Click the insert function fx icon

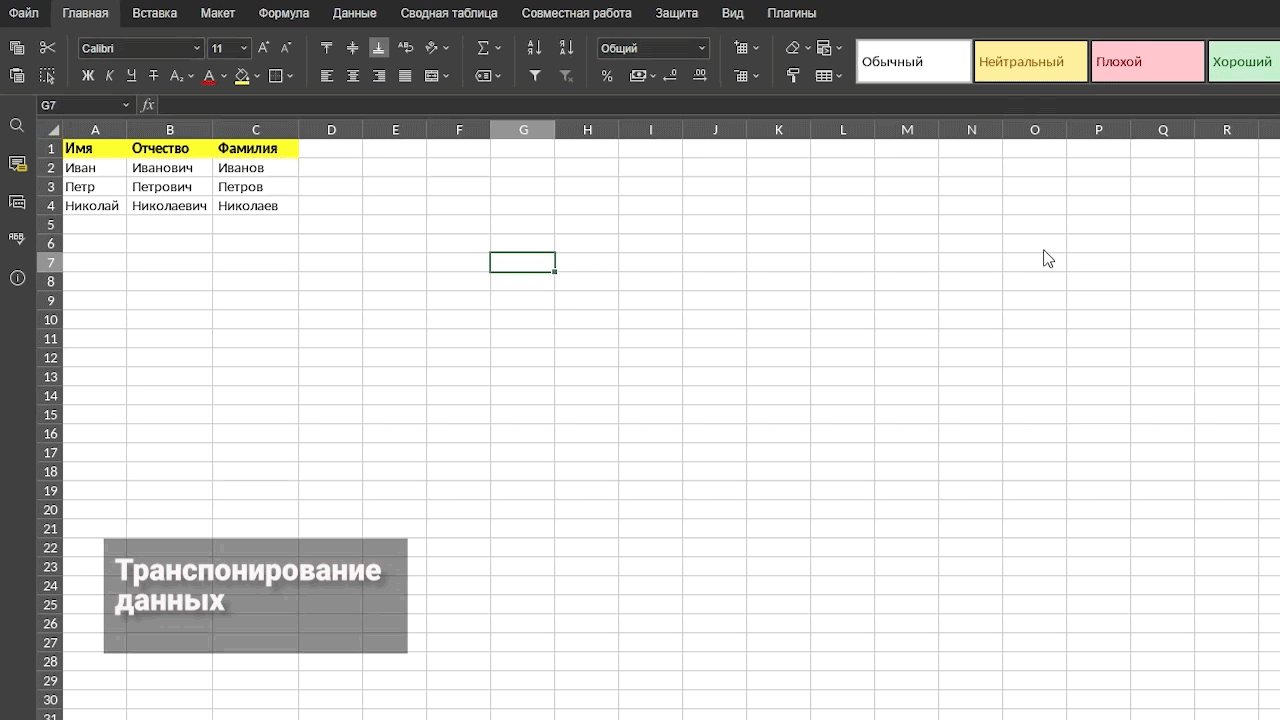pos(148,105)
